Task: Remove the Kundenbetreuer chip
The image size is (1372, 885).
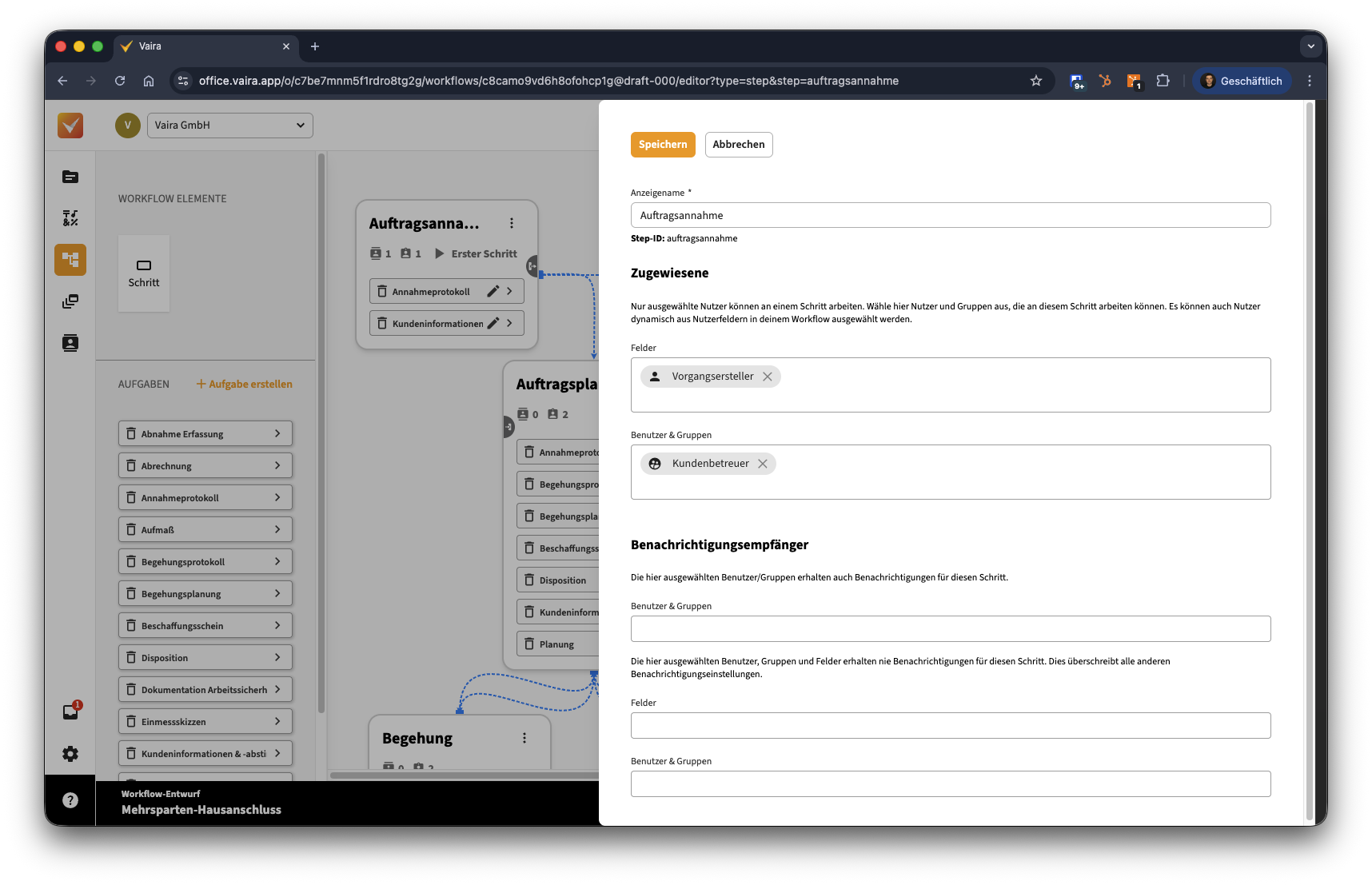Action: click(763, 464)
